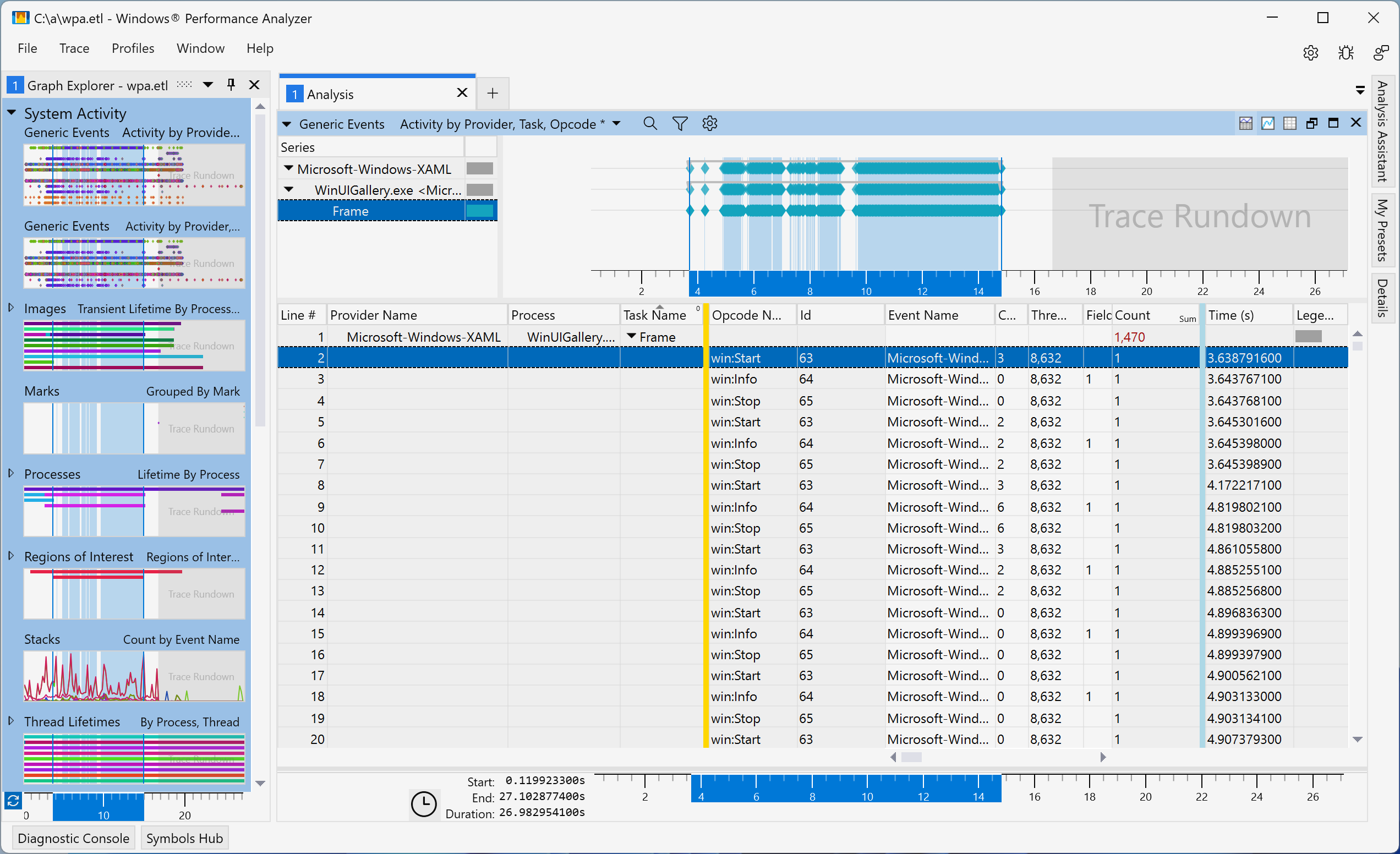
Task: Open the View Editor gear for Generic Events
Action: 709,123
